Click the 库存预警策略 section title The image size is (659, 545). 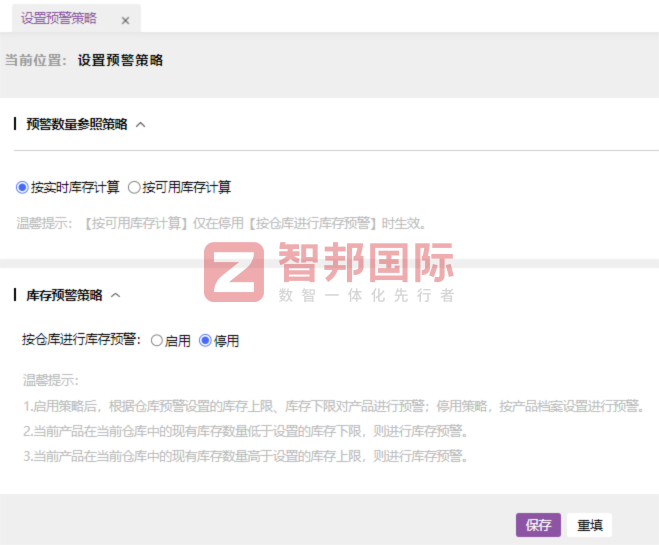click(x=64, y=296)
